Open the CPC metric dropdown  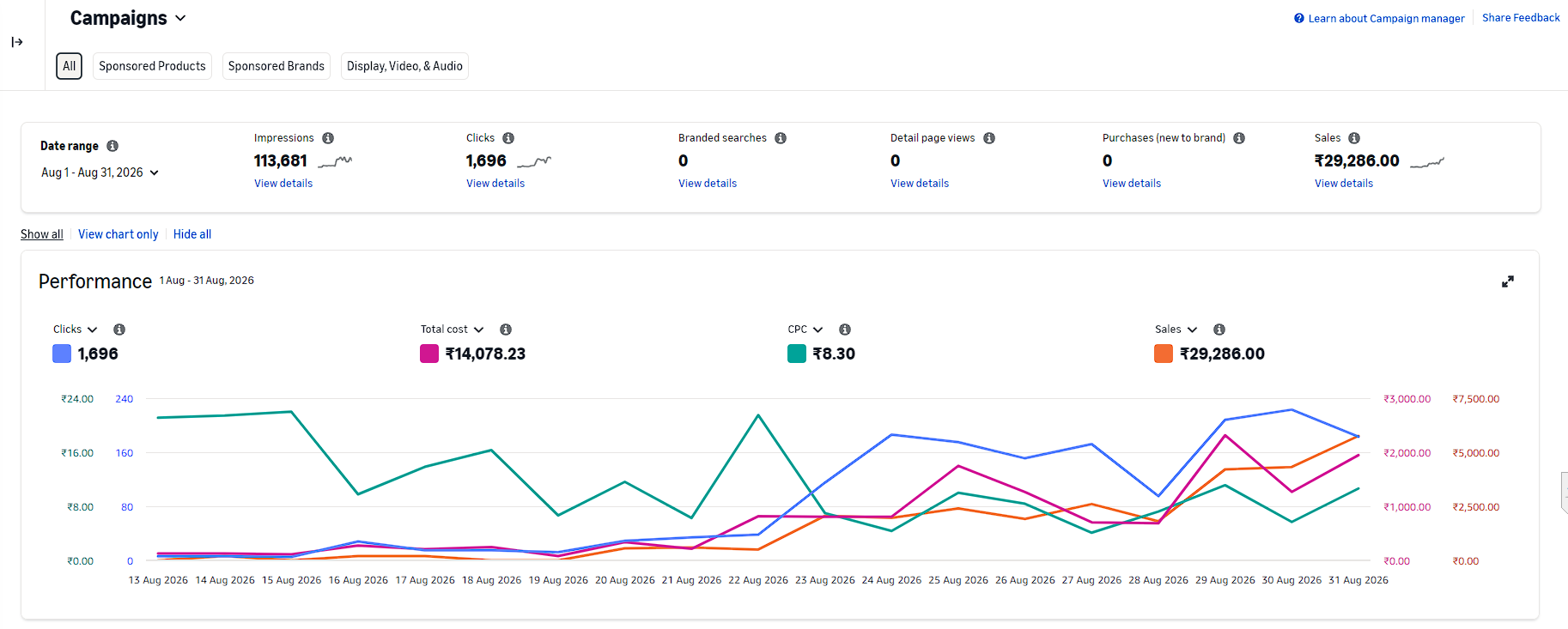tap(805, 330)
